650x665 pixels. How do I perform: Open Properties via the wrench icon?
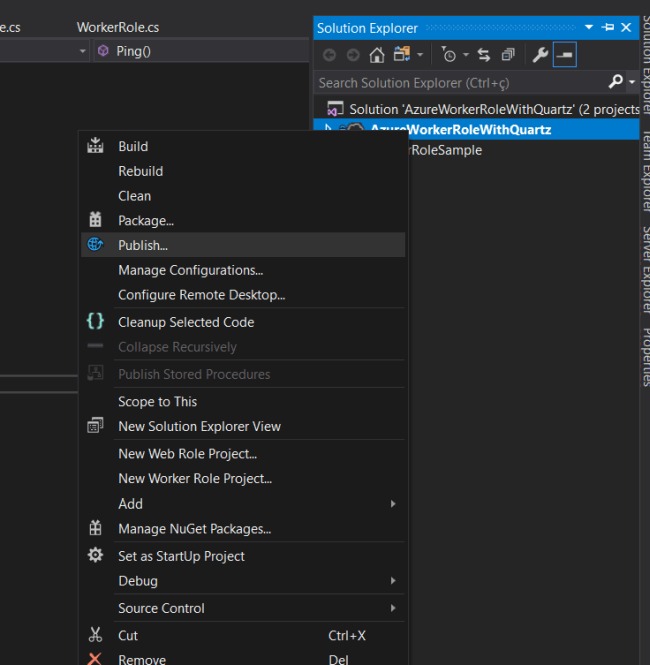tap(539, 55)
